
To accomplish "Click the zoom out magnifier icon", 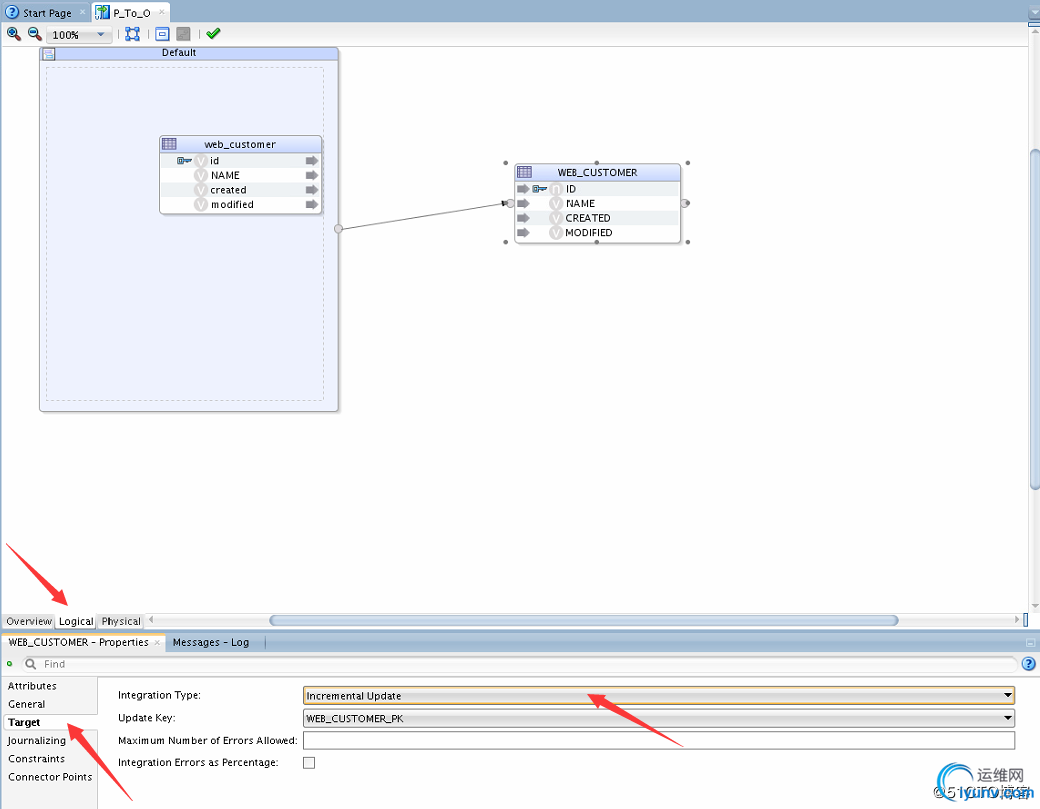I will (x=34, y=33).
